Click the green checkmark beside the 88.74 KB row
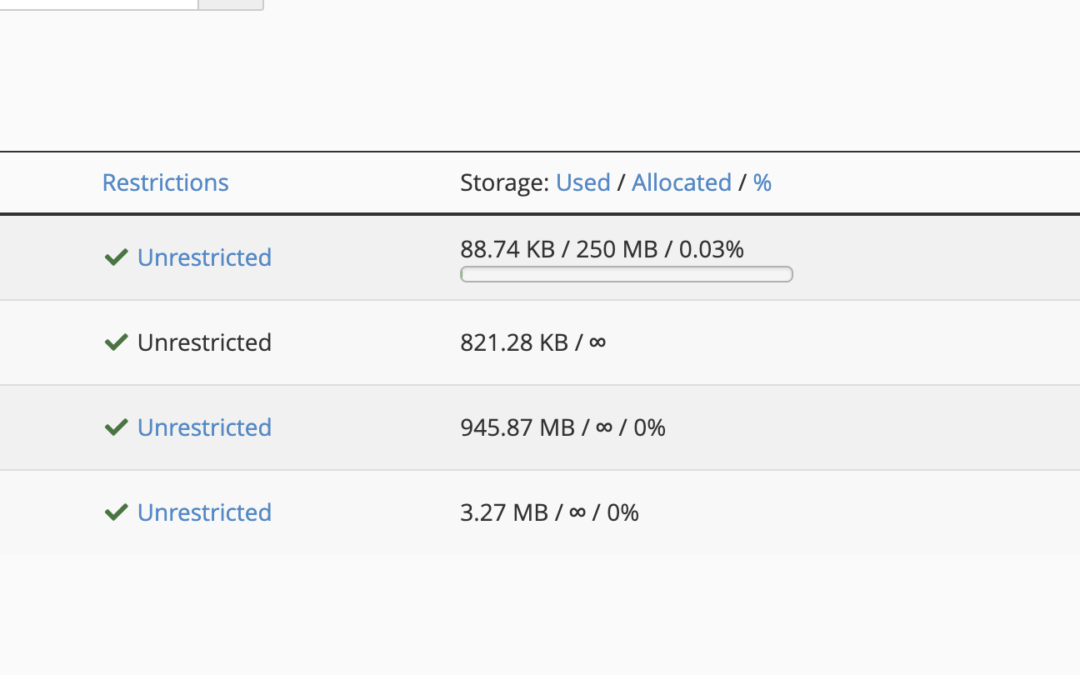 (x=116, y=257)
